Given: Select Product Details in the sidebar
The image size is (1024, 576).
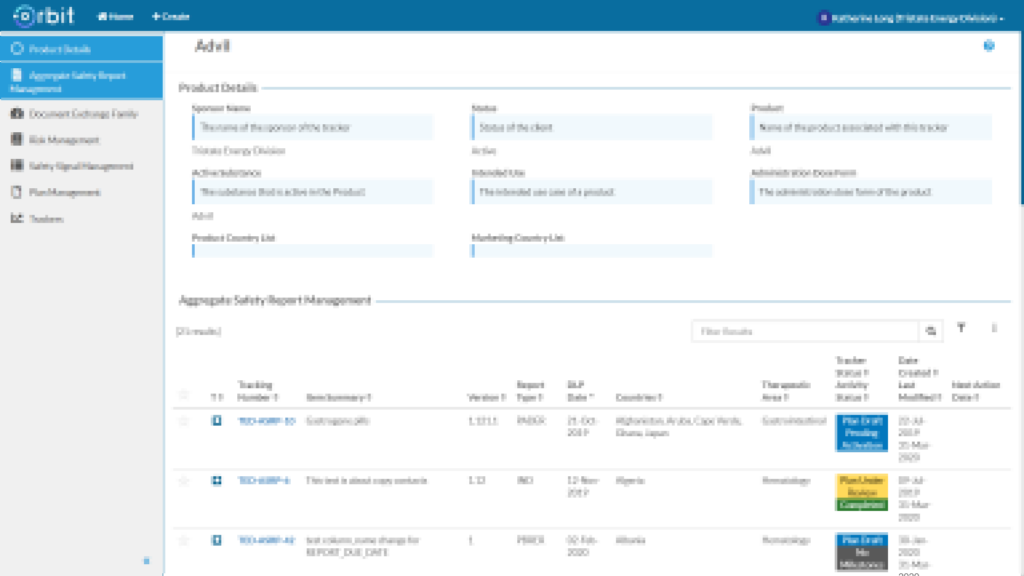Looking at the screenshot, I should [x=82, y=49].
